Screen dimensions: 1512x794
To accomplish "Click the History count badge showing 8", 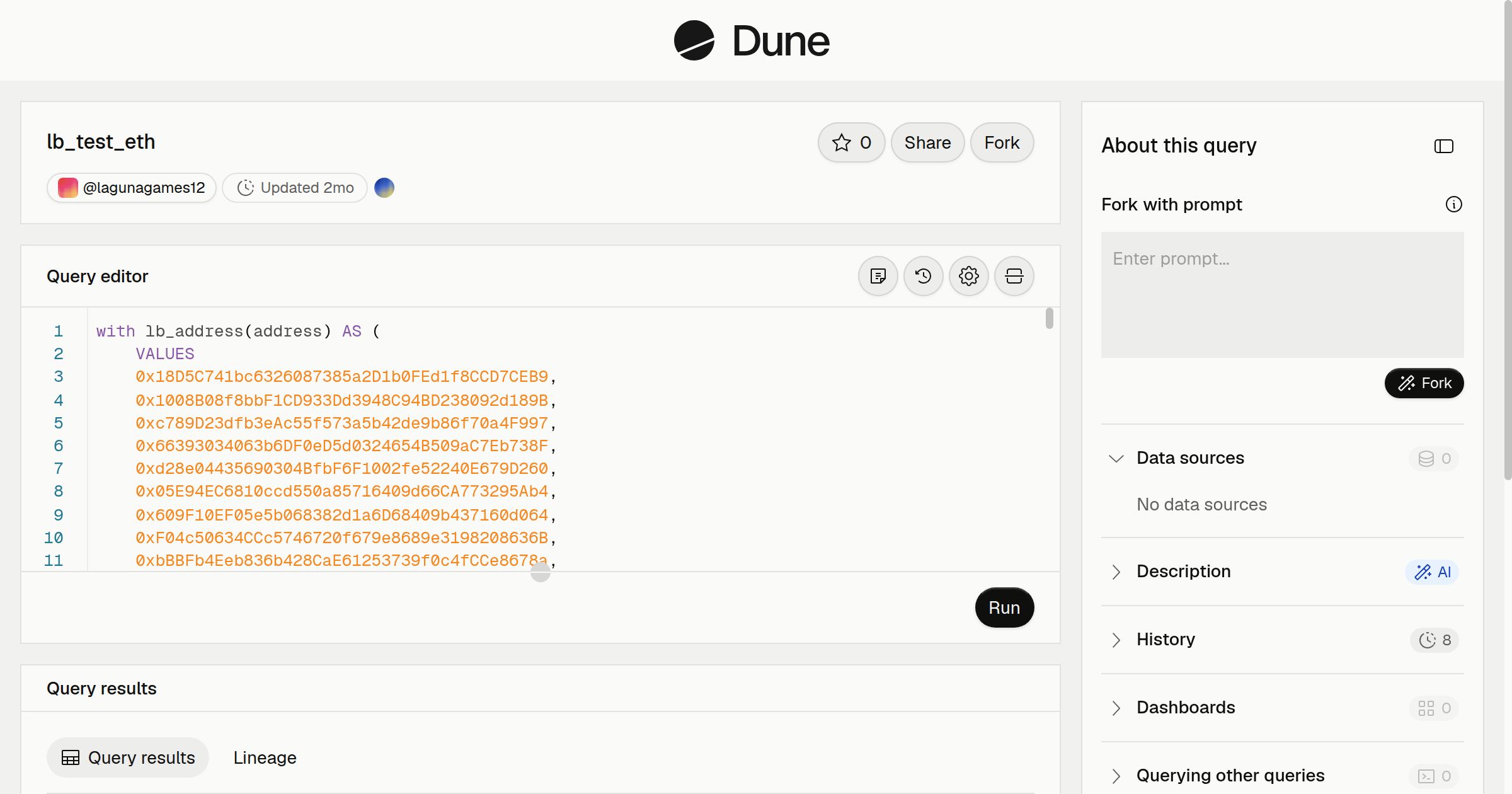I will (1435, 640).
